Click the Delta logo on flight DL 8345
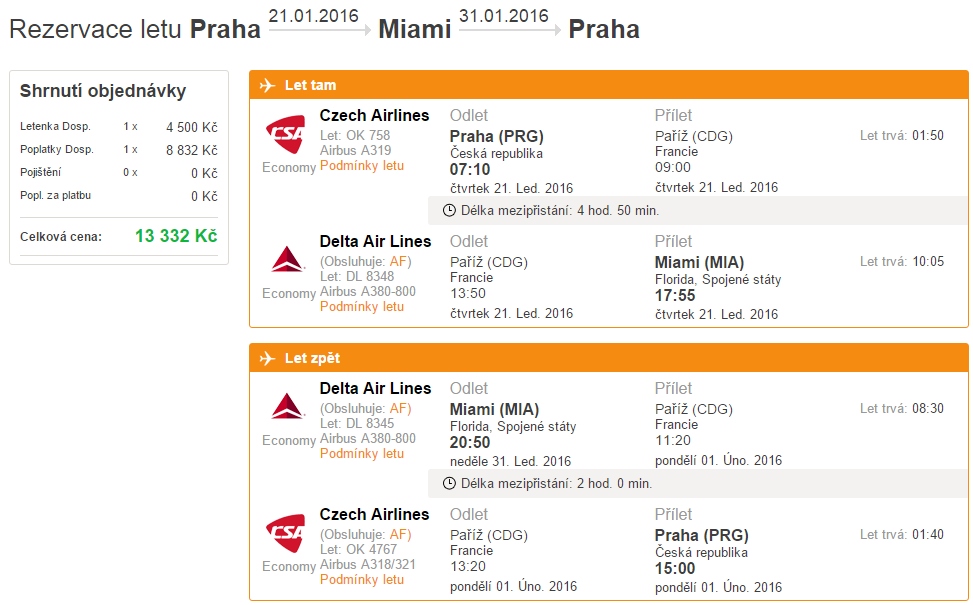The height and width of the screenshot is (605, 973). pyautogui.click(x=287, y=406)
